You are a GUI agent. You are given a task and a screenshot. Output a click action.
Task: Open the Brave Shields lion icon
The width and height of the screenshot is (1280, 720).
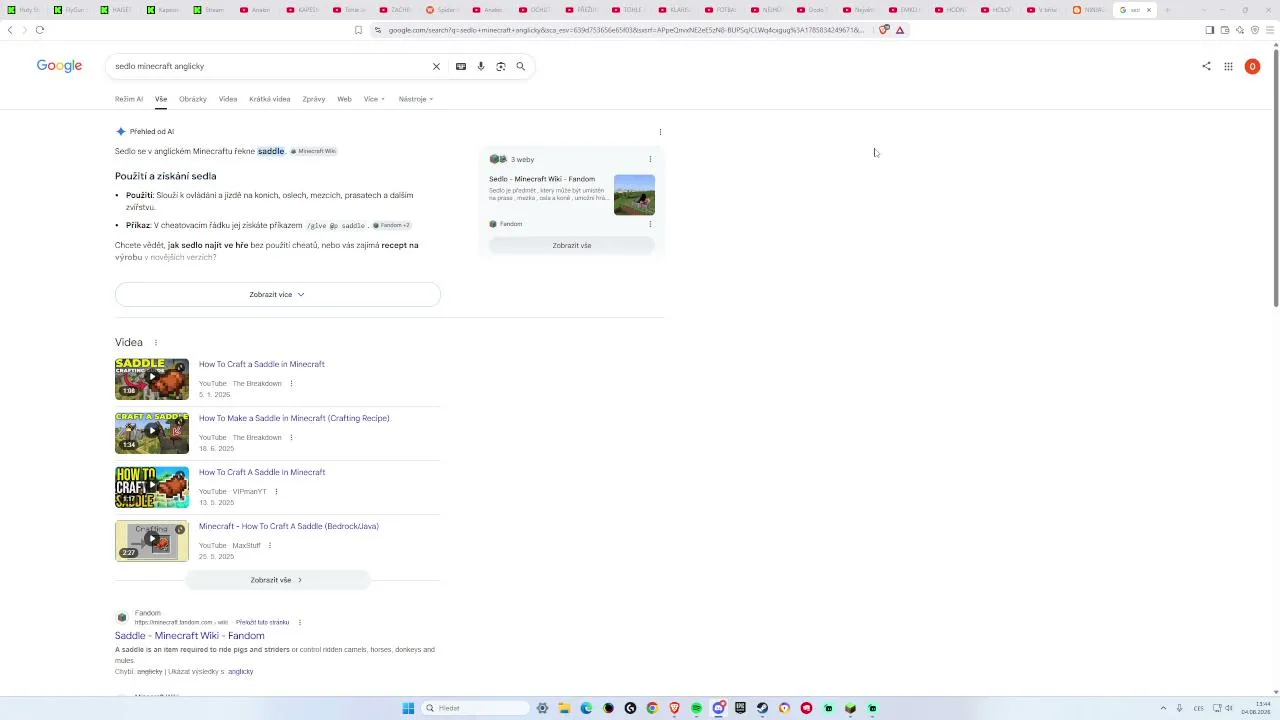tap(883, 30)
